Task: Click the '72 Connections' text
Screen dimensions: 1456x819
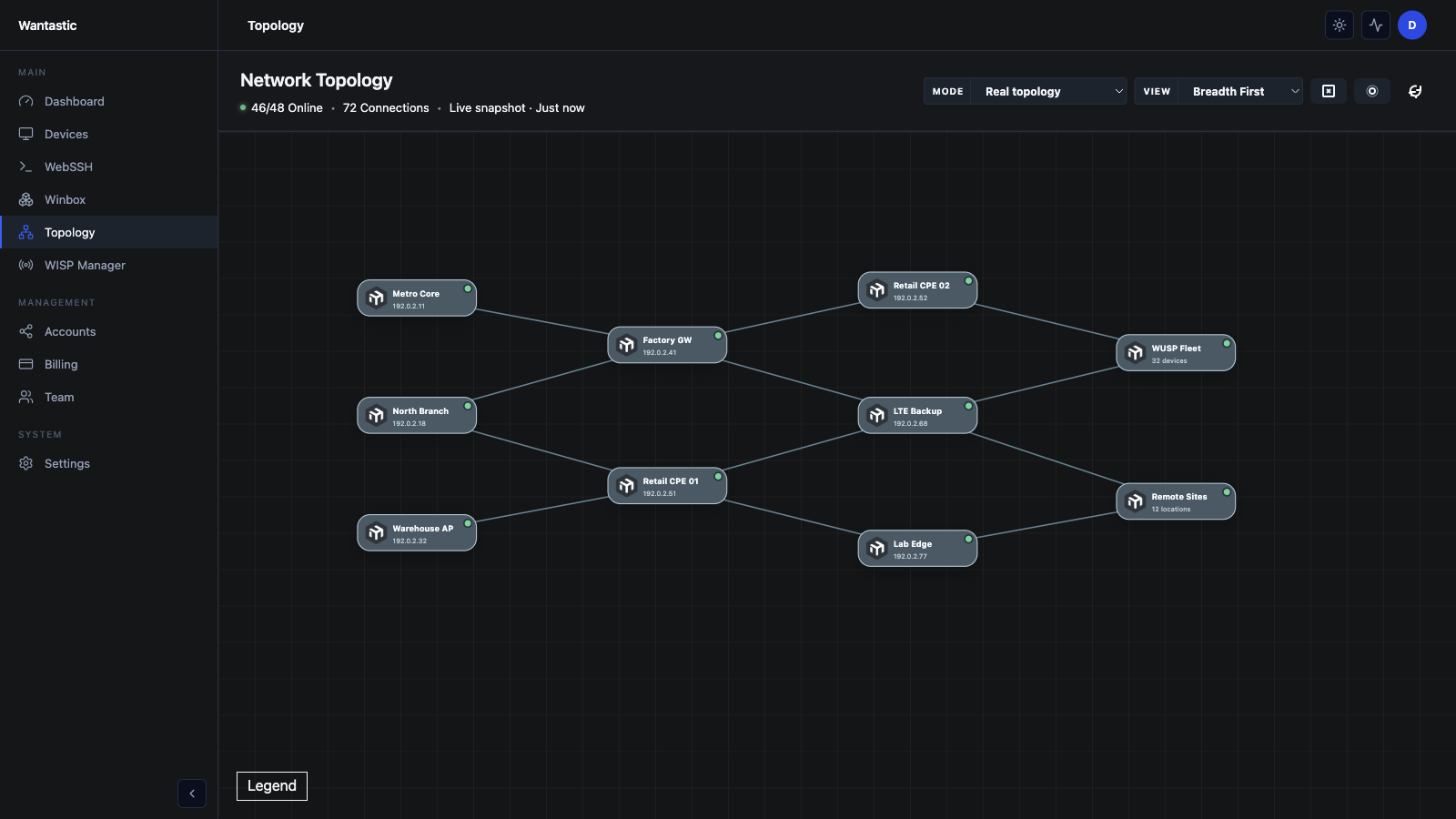Action: point(386,107)
